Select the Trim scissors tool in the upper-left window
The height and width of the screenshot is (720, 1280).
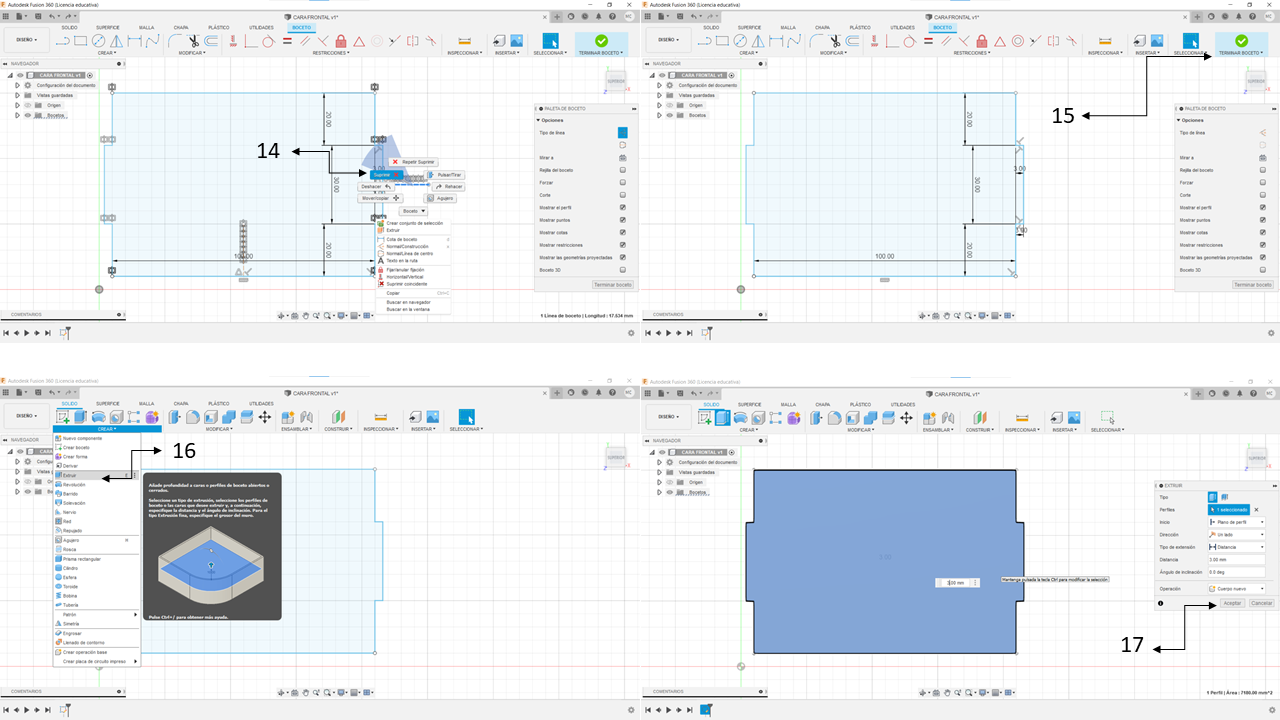point(194,41)
